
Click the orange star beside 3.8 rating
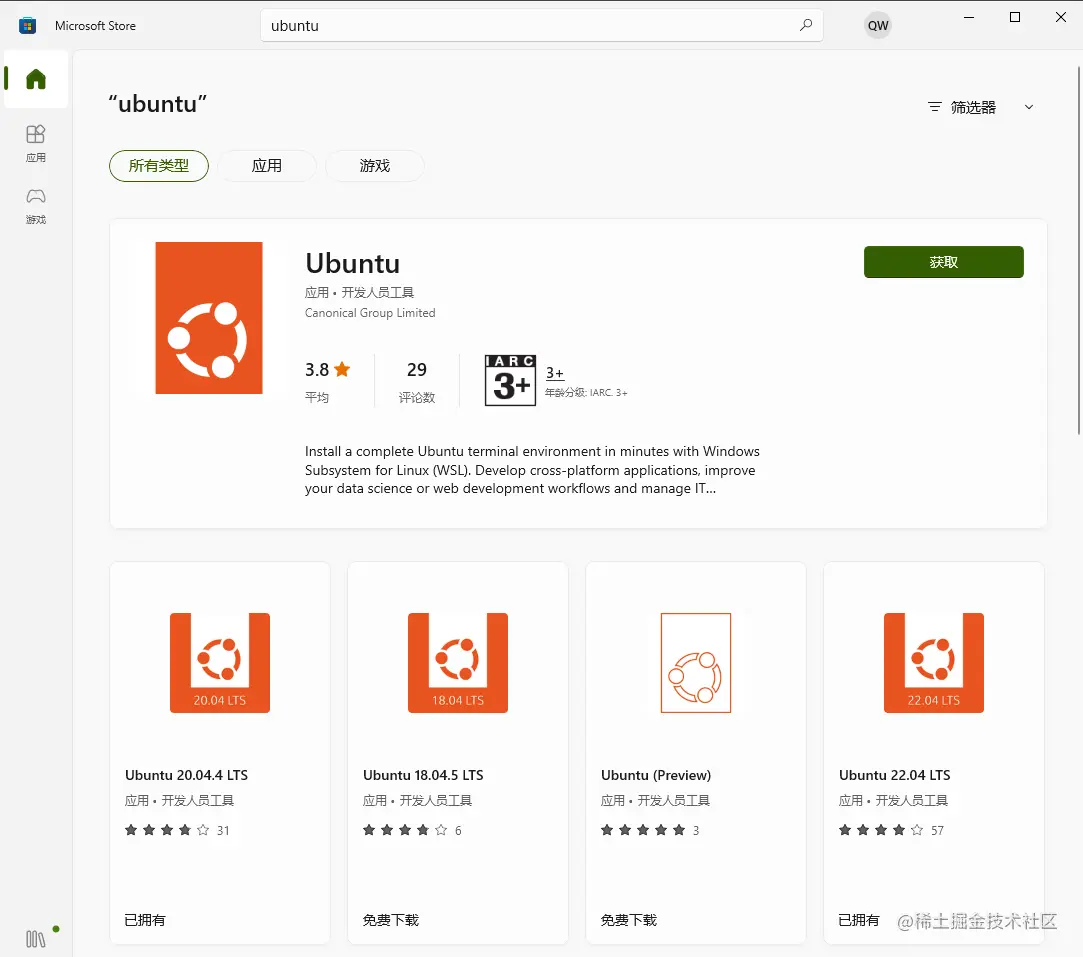pos(342,369)
